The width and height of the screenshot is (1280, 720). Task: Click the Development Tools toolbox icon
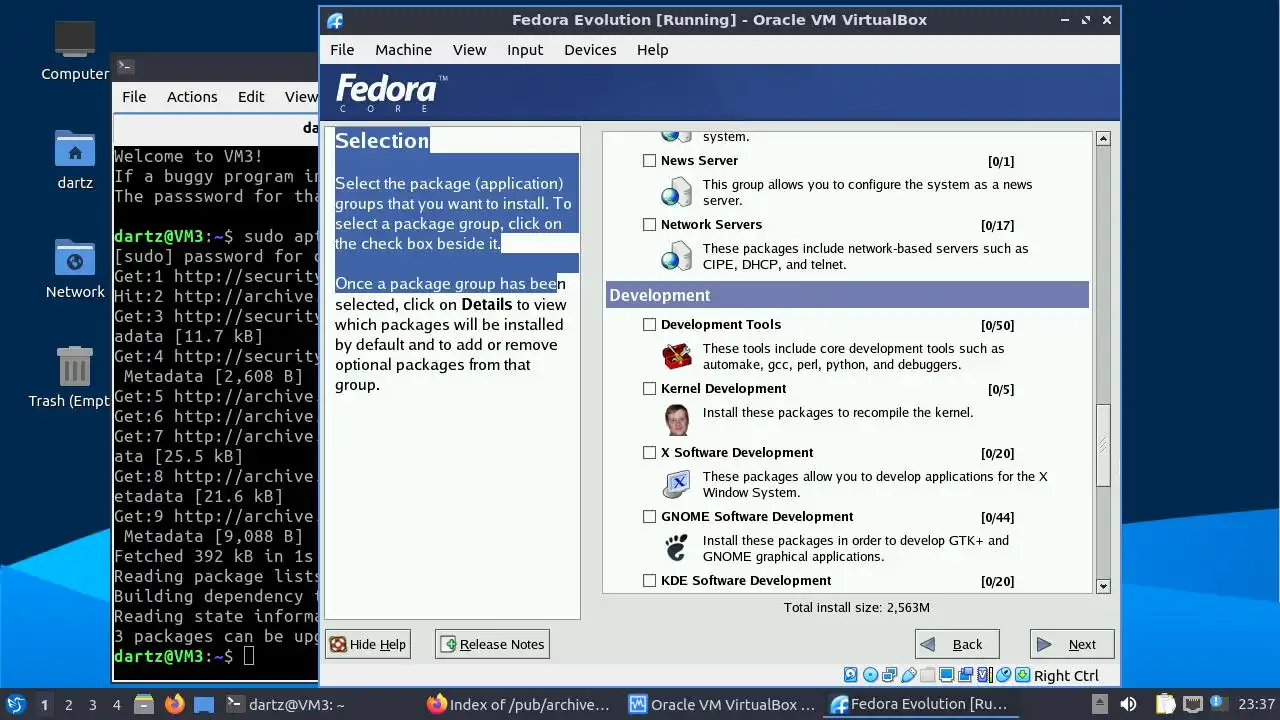[677, 356]
